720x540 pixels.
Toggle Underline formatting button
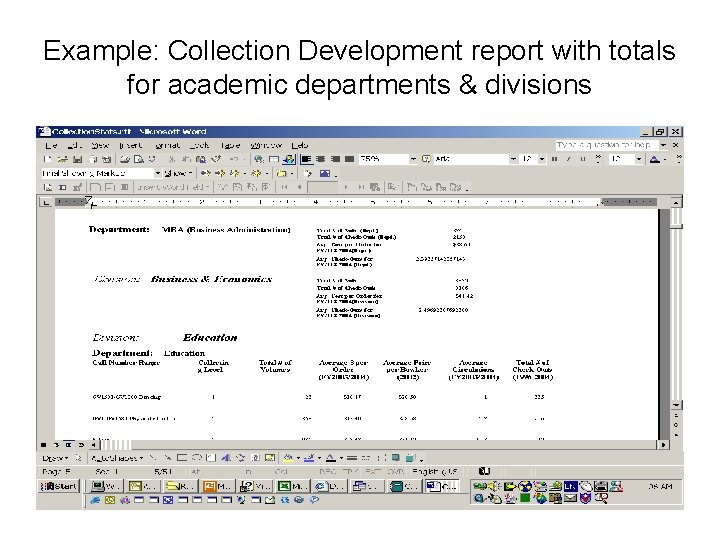click(583, 159)
